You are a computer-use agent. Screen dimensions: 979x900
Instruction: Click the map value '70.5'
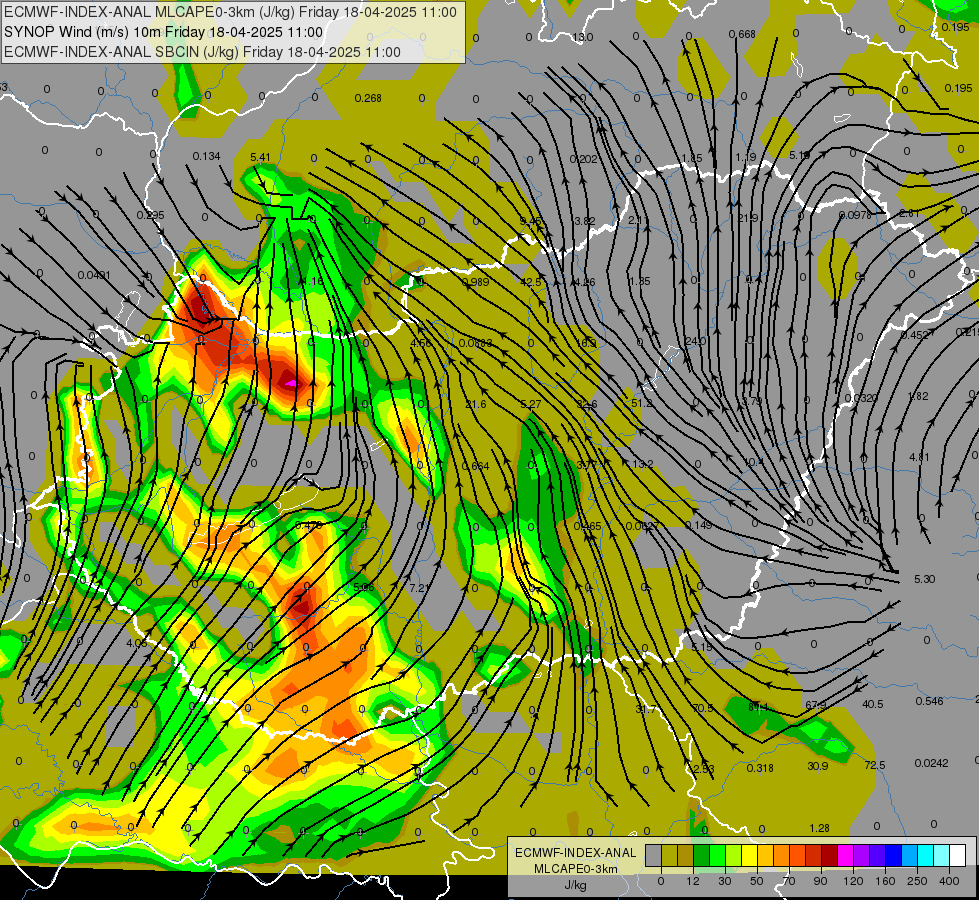pos(703,708)
